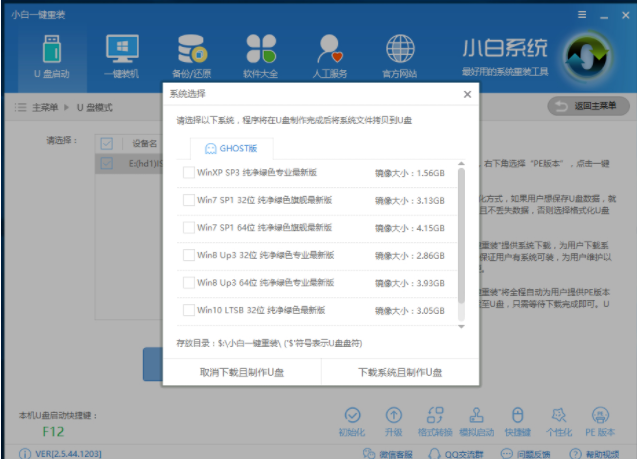Select the Win10 LTSB 32位 checkbox
The height and width of the screenshot is (459, 637).
[189, 311]
